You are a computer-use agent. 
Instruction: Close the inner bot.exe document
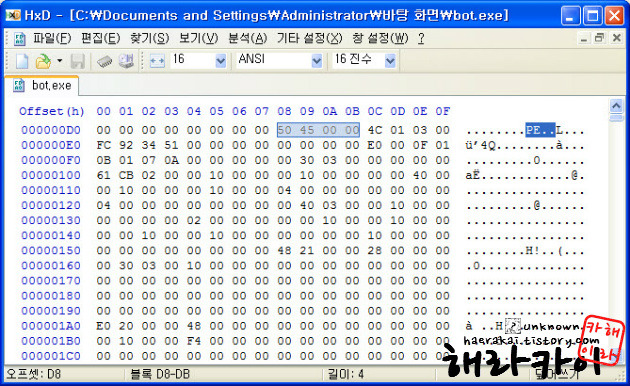(x=616, y=39)
